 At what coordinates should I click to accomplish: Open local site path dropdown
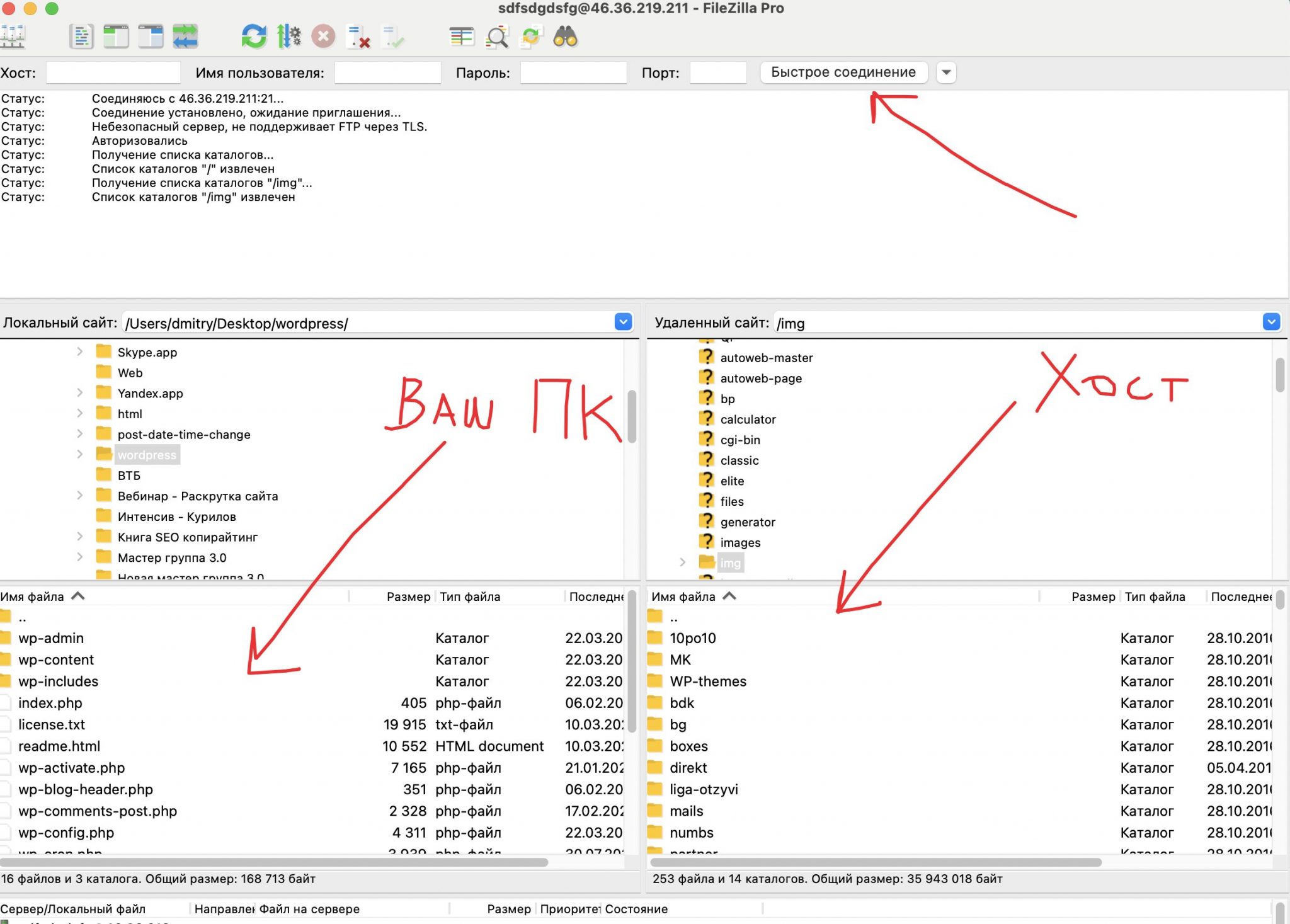coord(623,322)
